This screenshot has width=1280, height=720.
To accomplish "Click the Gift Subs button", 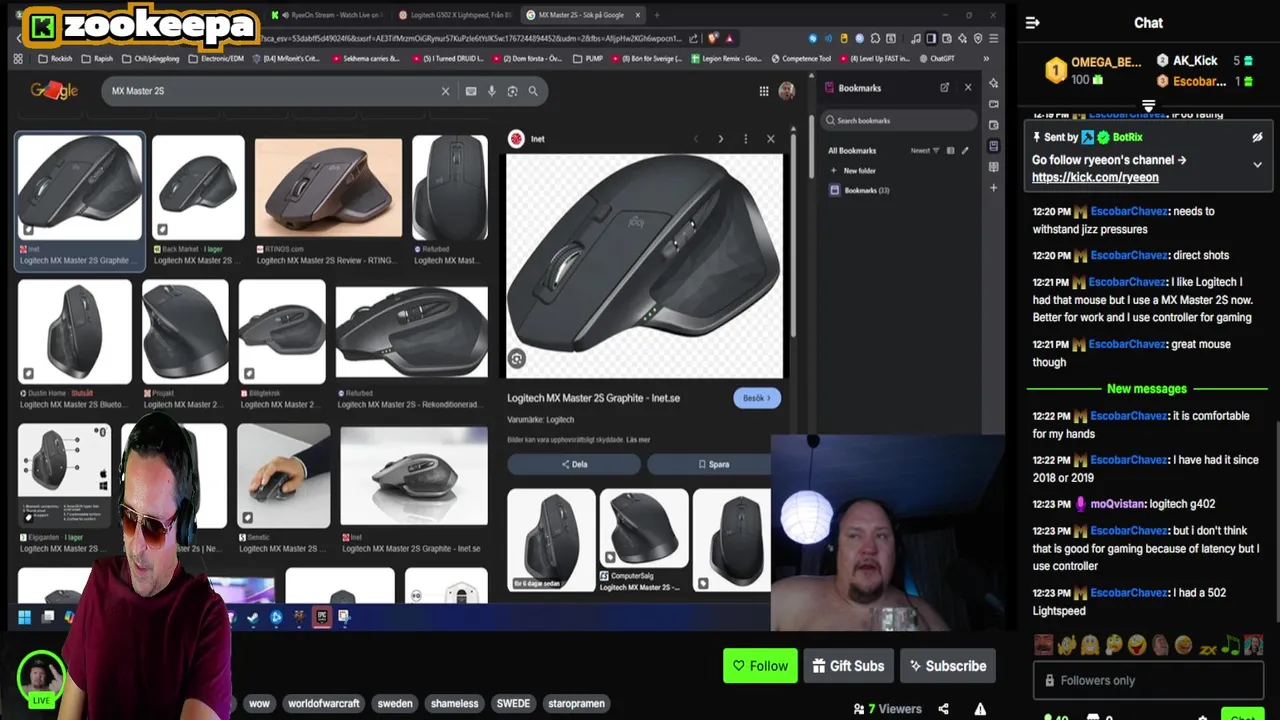I will point(848,666).
